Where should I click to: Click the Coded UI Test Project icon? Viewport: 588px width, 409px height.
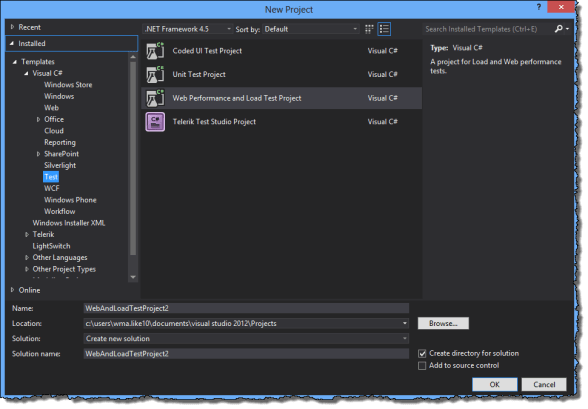coord(155,51)
